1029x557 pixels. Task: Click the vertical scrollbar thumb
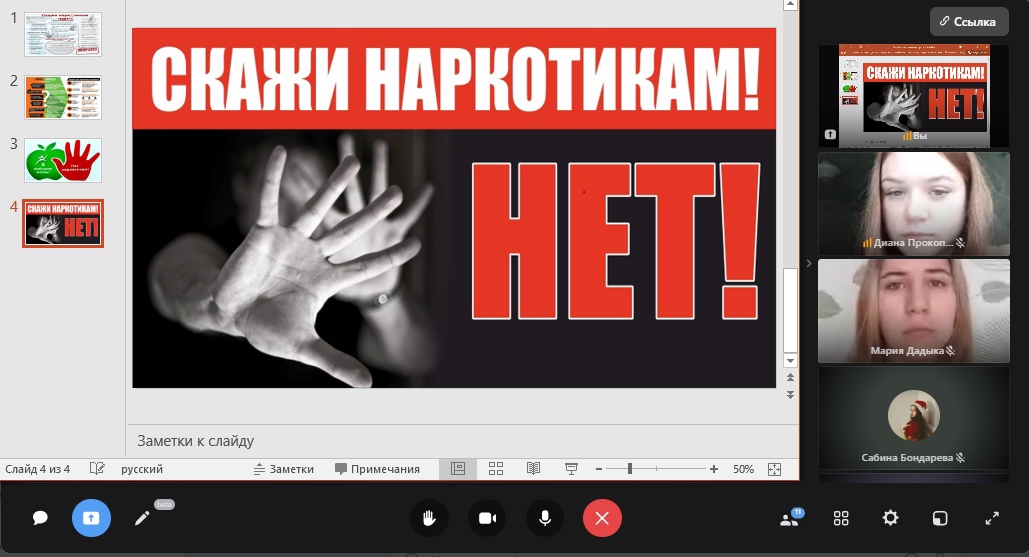(790, 310)
